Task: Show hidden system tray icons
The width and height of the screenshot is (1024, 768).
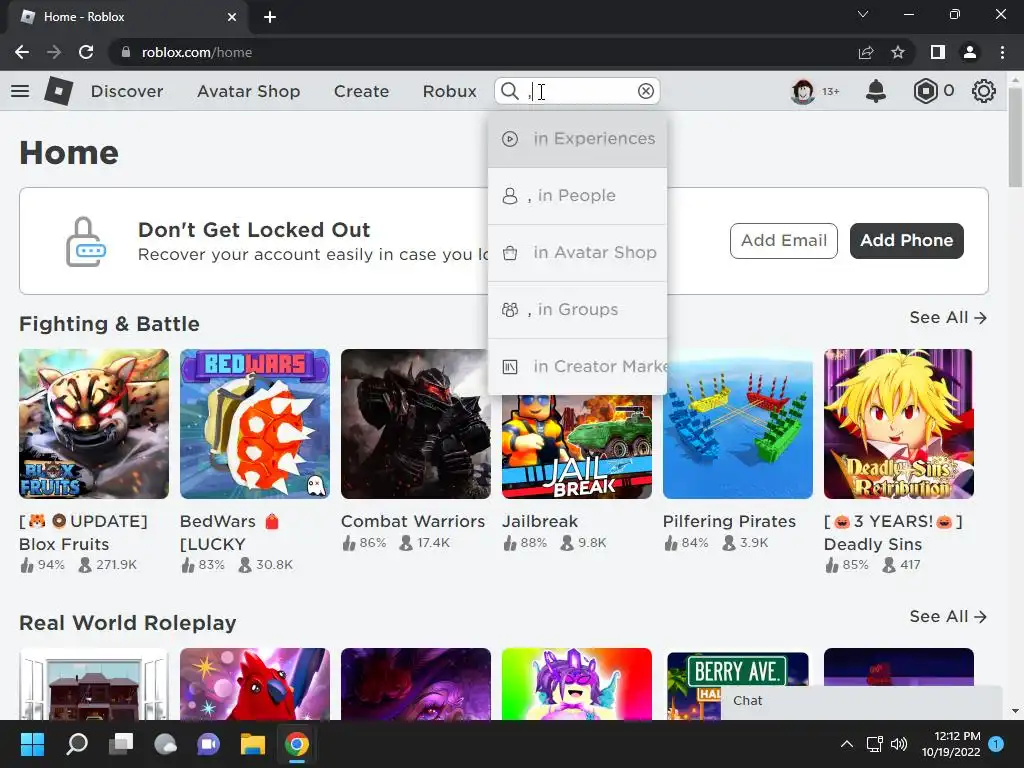Action: [846, 744]
